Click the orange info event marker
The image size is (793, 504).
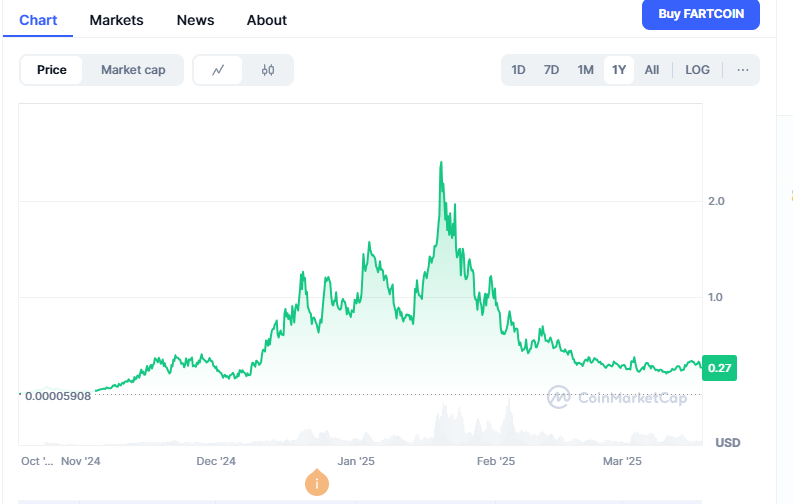(x=317, y=483)
